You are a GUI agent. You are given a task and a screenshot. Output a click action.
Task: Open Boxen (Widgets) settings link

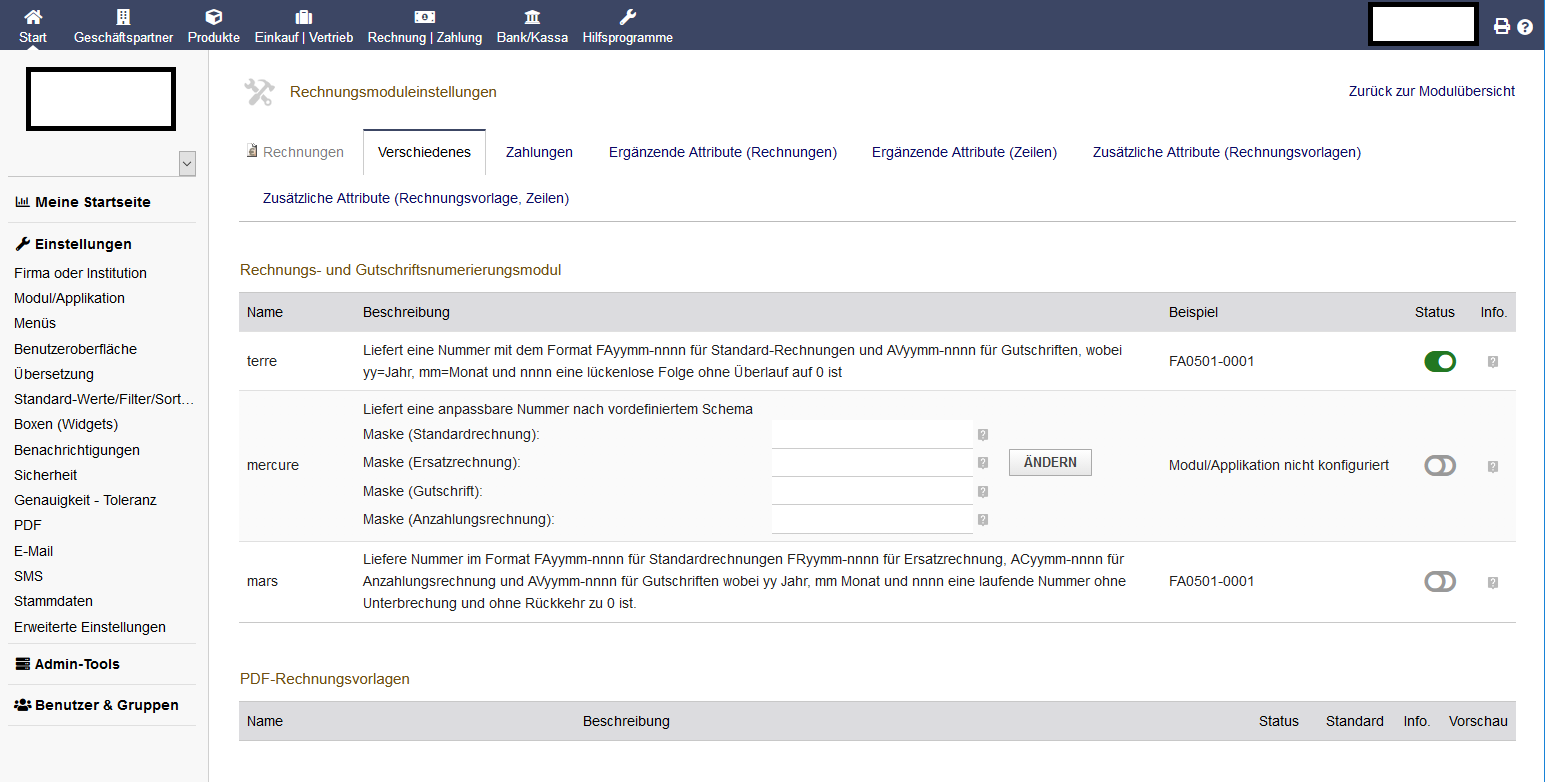pyautogui.click(x=66, y=424)
